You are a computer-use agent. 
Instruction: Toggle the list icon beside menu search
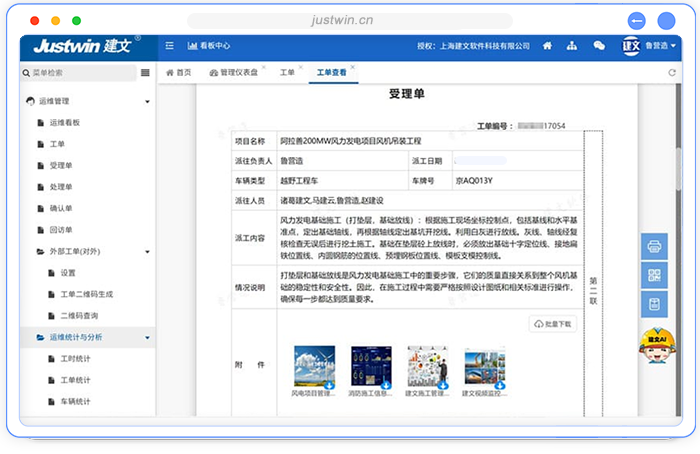[145, 73]
